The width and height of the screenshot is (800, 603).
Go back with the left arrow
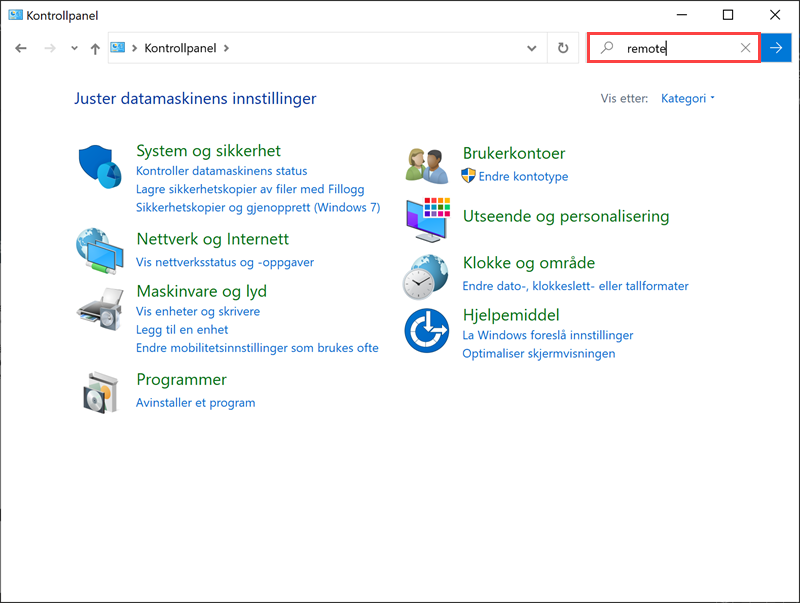20,48
